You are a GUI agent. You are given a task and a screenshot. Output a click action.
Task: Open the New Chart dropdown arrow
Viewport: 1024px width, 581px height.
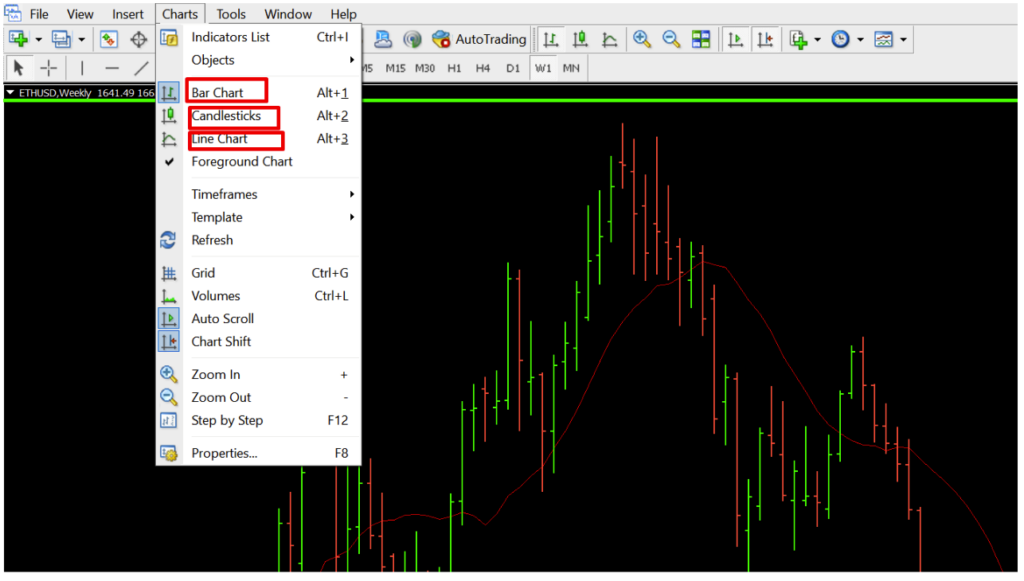coord(39,40)
